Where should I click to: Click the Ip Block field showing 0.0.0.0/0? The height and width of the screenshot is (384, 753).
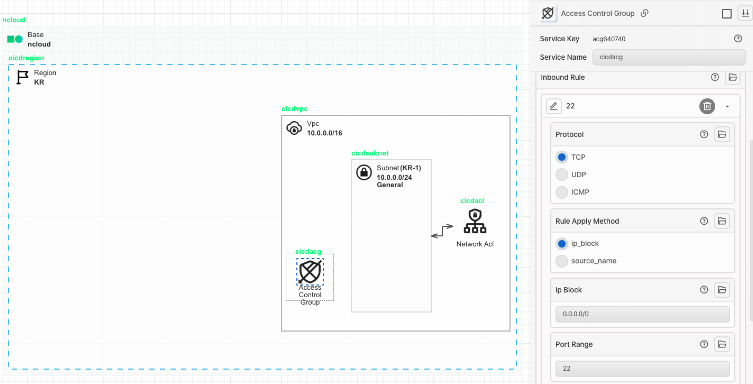pyautogui.click(x=642, y=314)
